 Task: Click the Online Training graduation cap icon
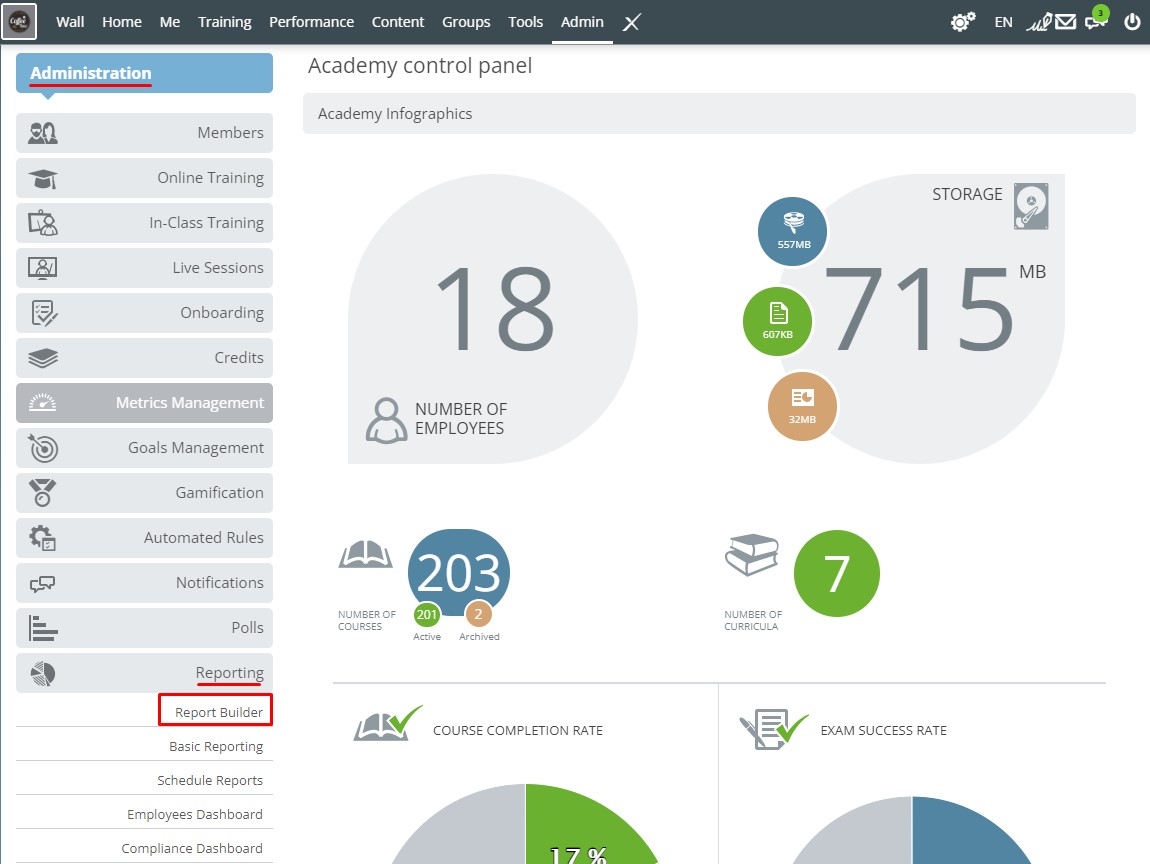click(x=43, y=178)
